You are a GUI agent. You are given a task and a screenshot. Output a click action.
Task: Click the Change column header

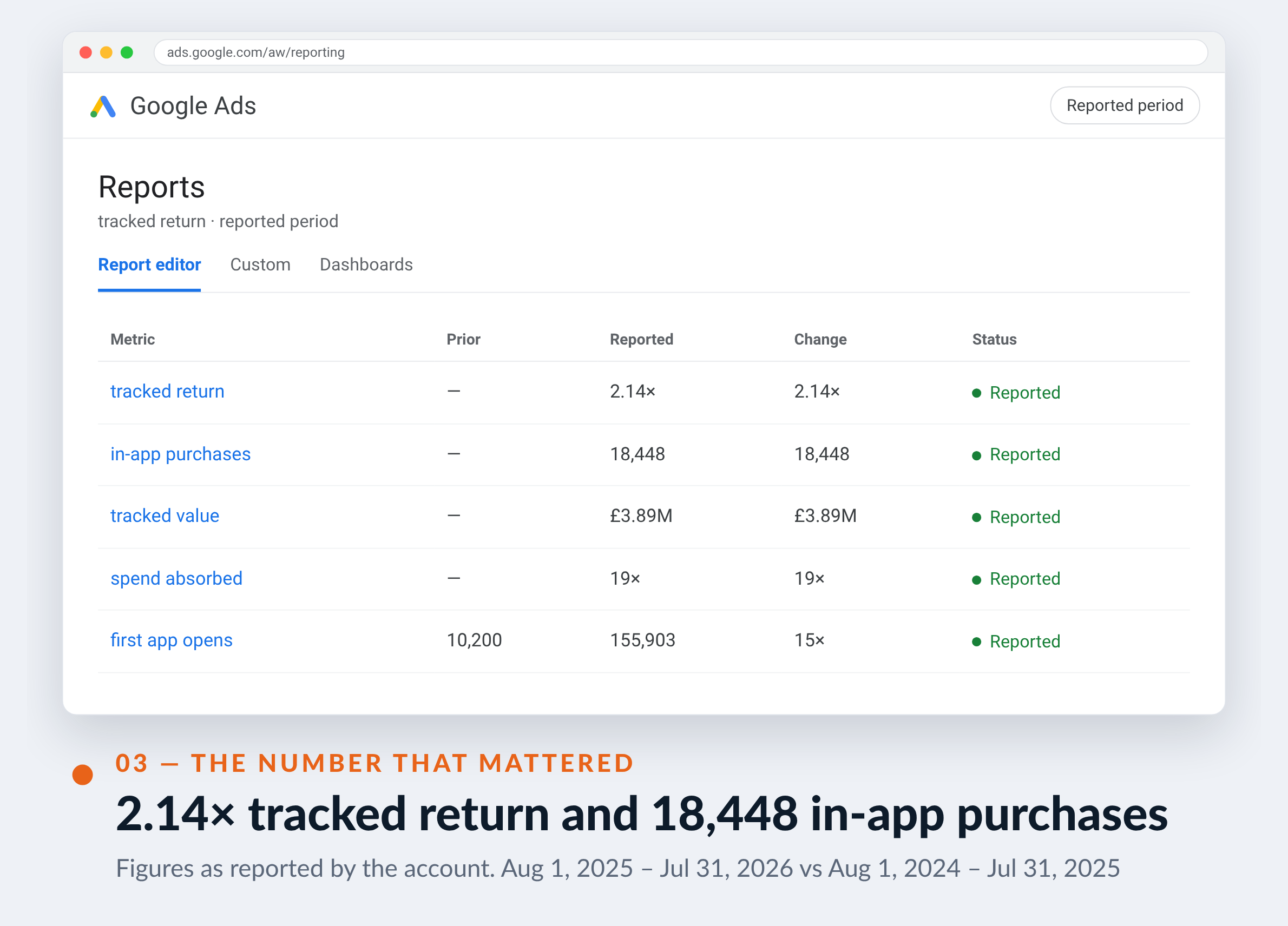820,340
